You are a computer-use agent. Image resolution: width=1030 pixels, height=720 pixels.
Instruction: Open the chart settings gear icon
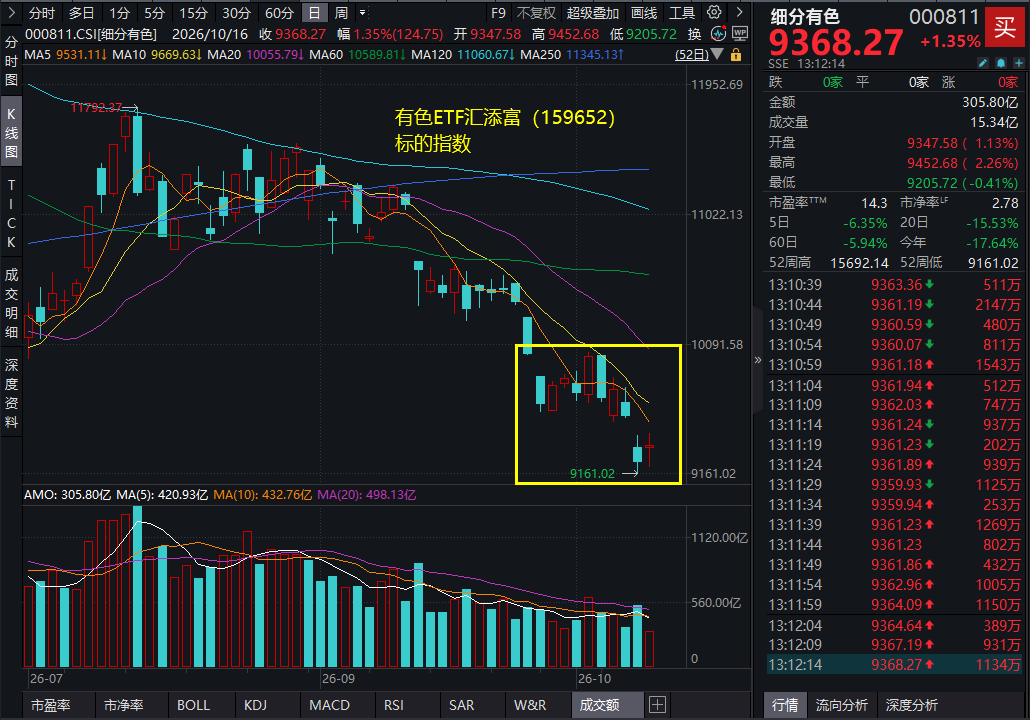coord(714,12)
